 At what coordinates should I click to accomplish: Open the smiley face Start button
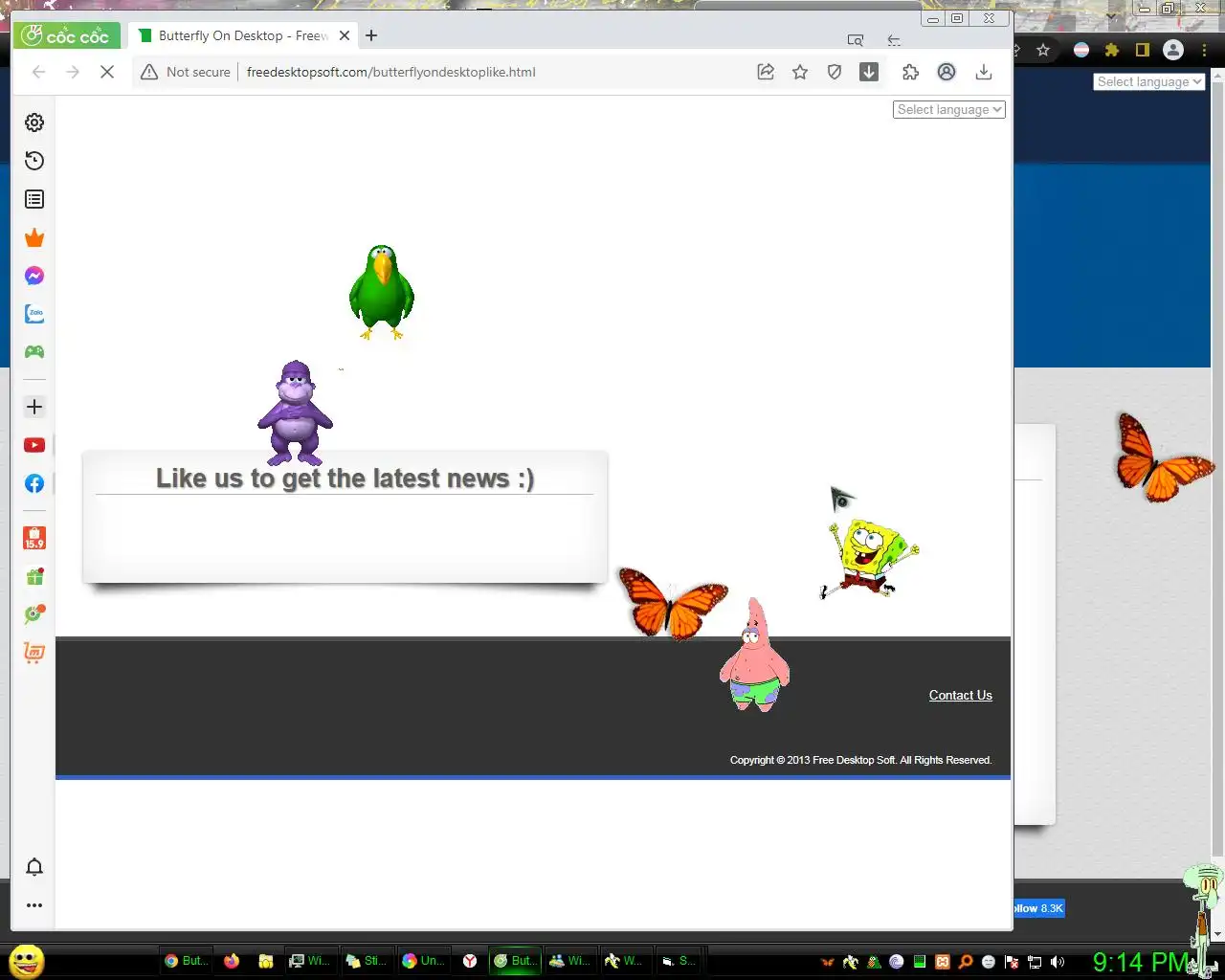pyautogui.click(x=27, y=961)
